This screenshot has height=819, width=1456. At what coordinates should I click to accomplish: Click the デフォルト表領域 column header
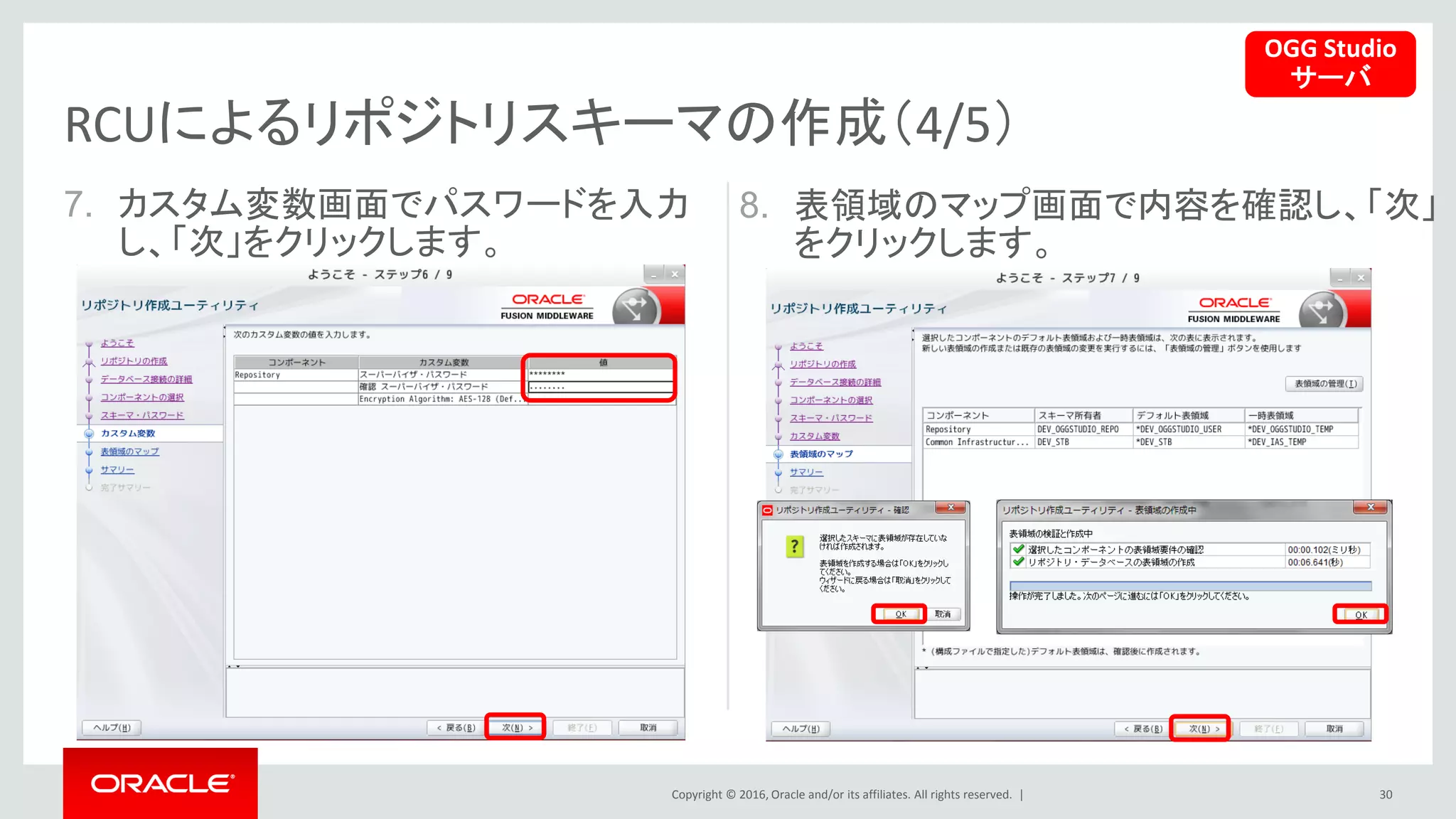[x=1189, y=416]
